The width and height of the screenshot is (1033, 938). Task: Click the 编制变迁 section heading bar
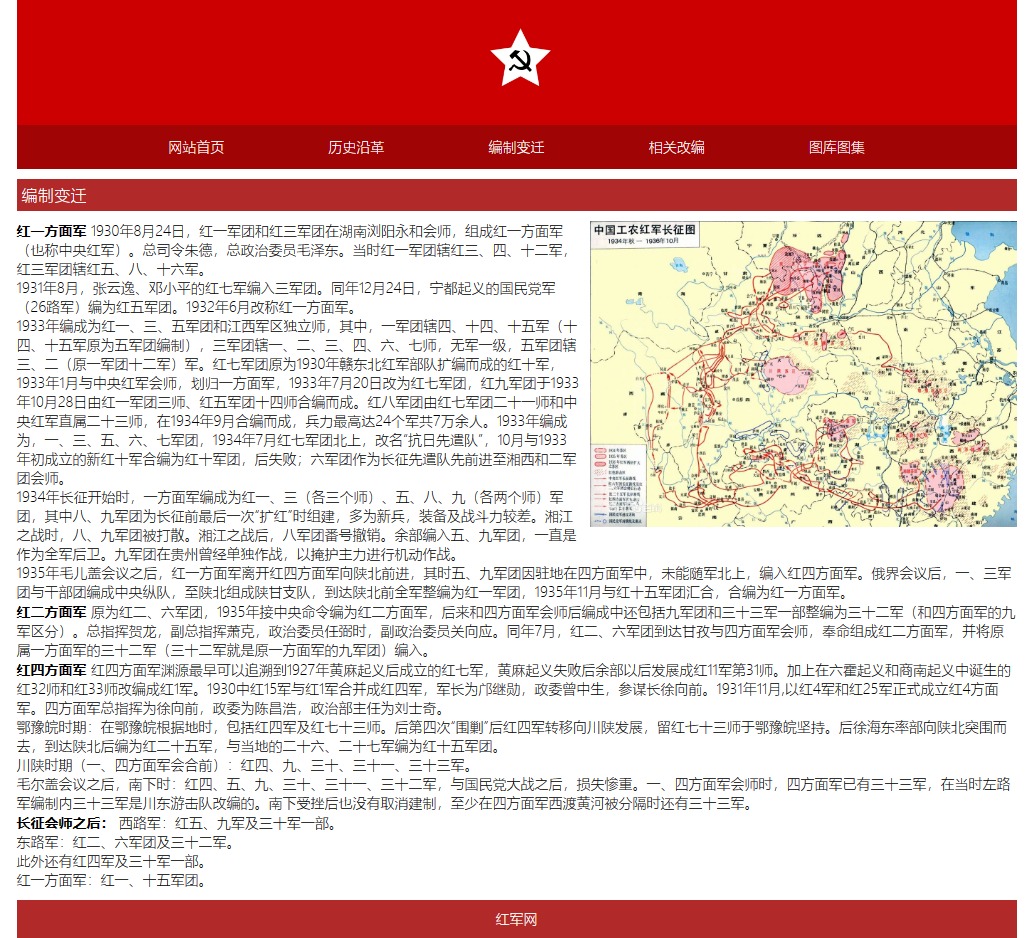[516, 195]
